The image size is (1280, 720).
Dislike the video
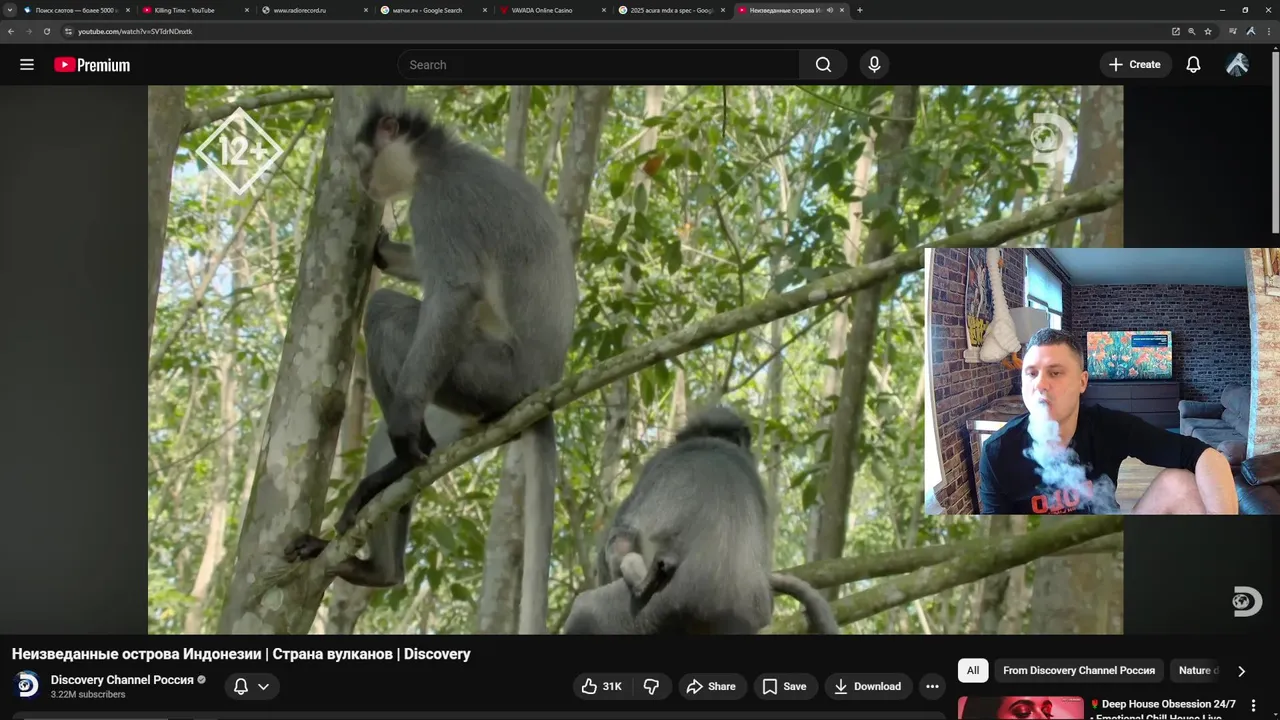pyautogui.click(x=651, y=686)
